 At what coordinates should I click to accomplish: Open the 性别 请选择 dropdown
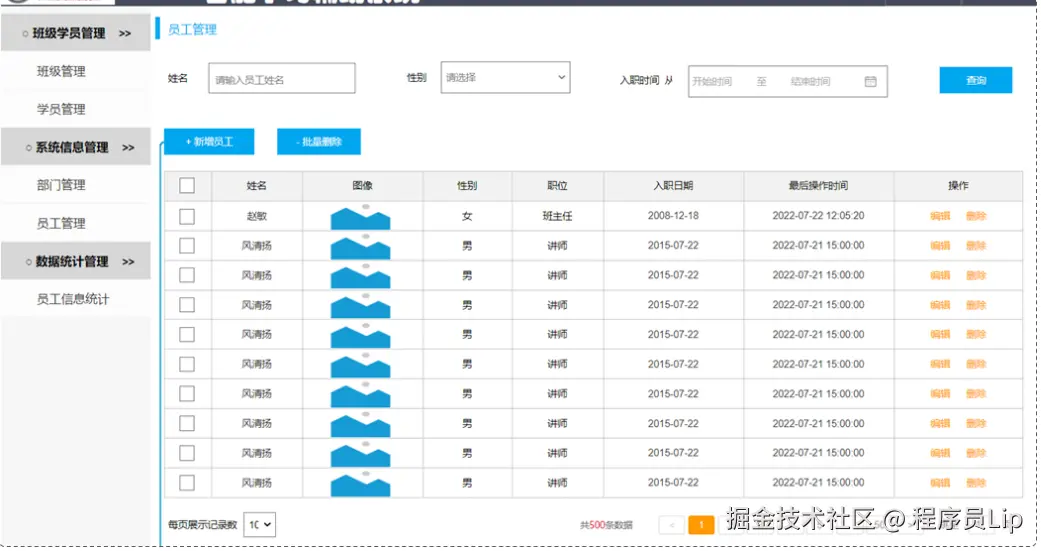pyautogui.click(x=505, y=78)
